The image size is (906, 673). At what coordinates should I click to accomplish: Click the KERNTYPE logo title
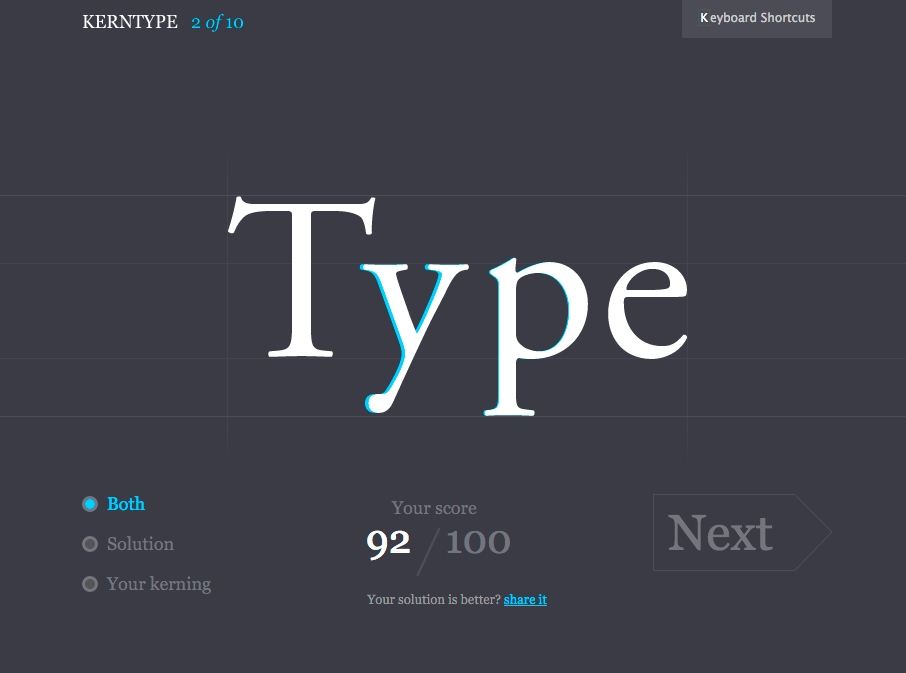pos(130,22)
